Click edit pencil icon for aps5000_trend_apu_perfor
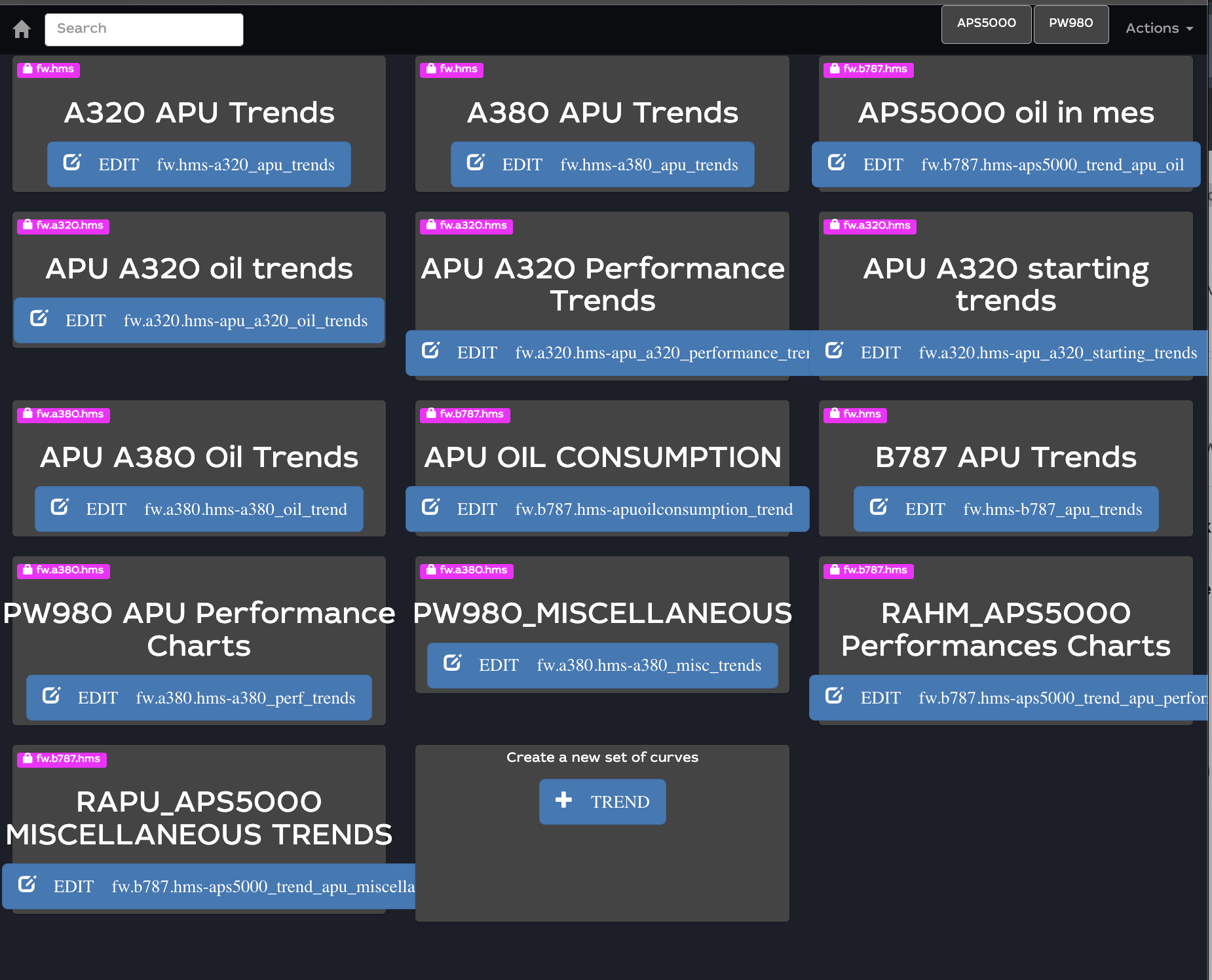Viewport: 1212px width, 980px height. [x=834, y=696]
